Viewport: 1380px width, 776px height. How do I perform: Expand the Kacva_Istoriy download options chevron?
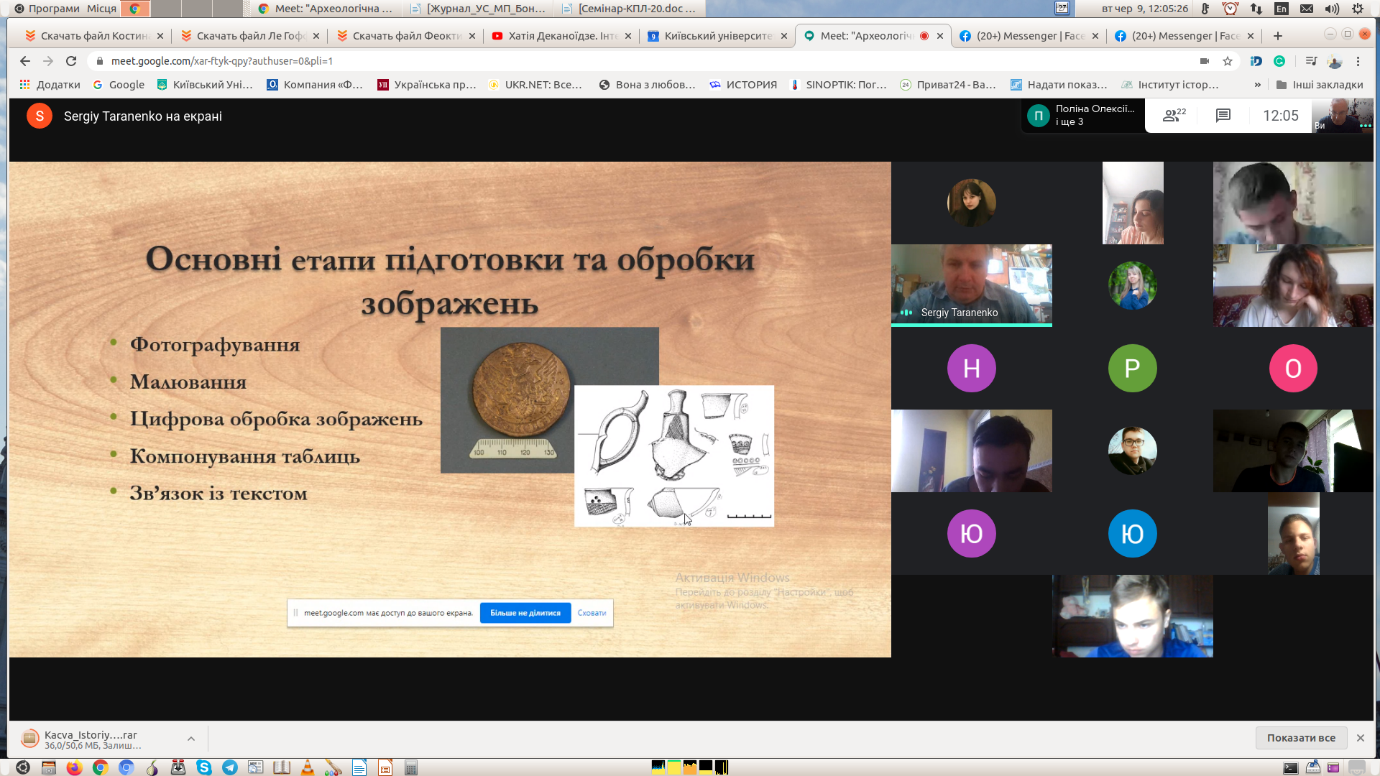click(191, 739)
